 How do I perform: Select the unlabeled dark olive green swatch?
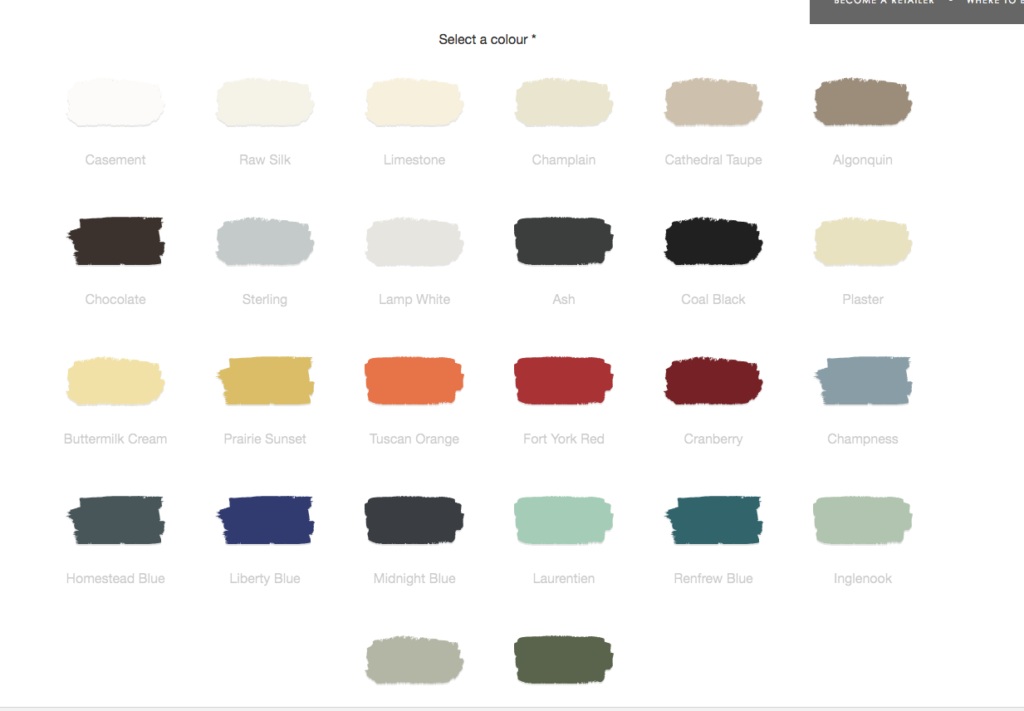[564, 660]
